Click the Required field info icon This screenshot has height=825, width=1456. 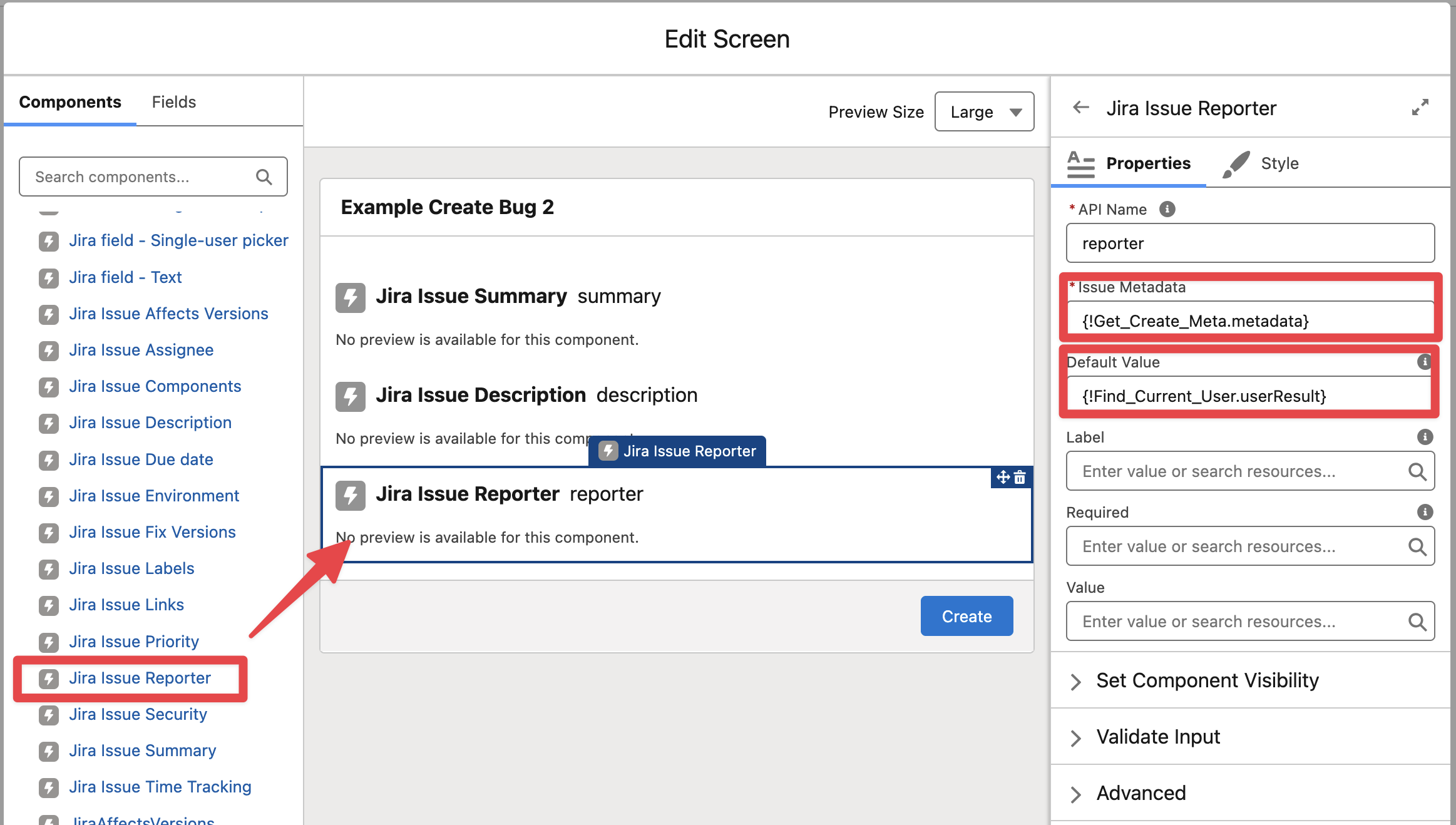[1425, 512]
